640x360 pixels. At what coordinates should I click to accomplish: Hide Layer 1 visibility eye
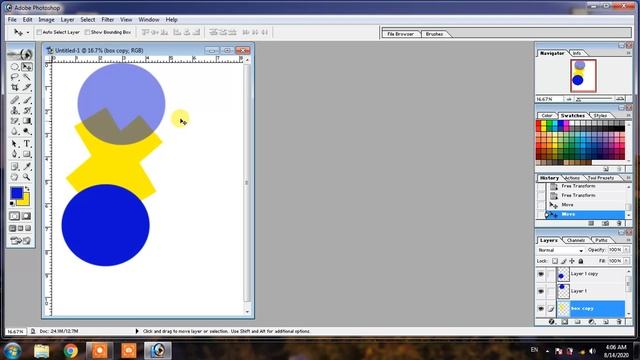click(x=541, y=291)
